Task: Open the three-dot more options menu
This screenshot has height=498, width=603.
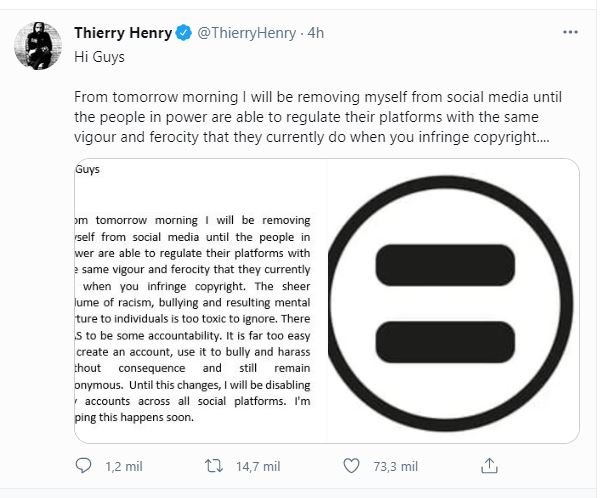Action: pyautogui.click(x=570, y=33)
